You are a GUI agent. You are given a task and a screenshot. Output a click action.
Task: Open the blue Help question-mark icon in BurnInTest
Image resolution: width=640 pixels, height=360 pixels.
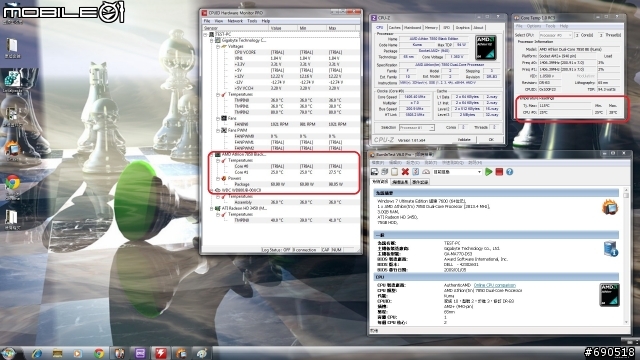(x=509, y=172)
